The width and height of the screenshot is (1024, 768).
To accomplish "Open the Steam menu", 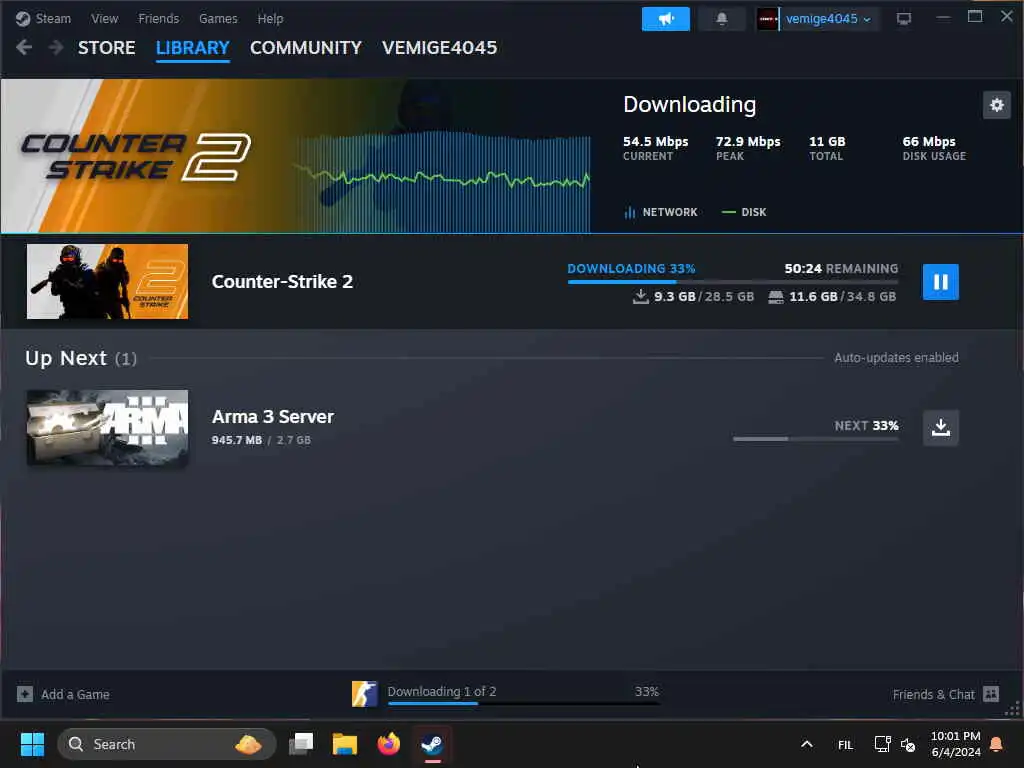I will click(x=53, y=18).
